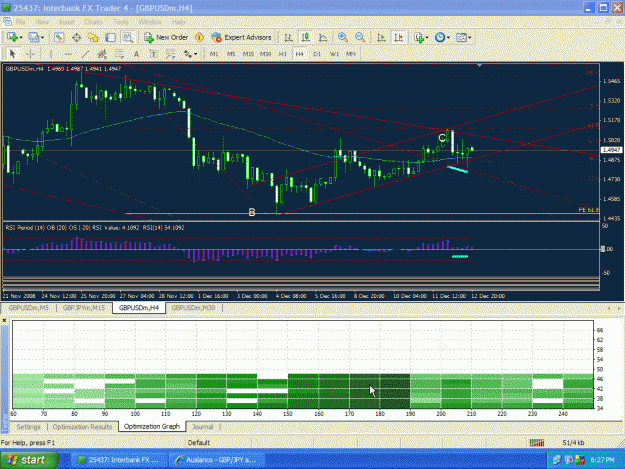
Task: Close the Strategy Tester panel
Action: pos(4,320)
